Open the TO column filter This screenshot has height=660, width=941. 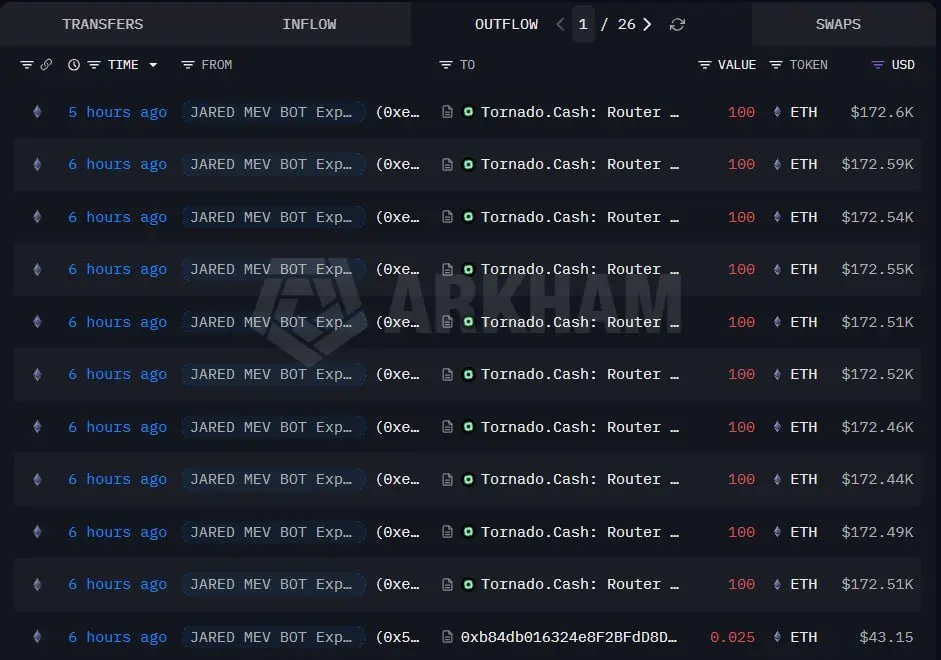(445, 65)
